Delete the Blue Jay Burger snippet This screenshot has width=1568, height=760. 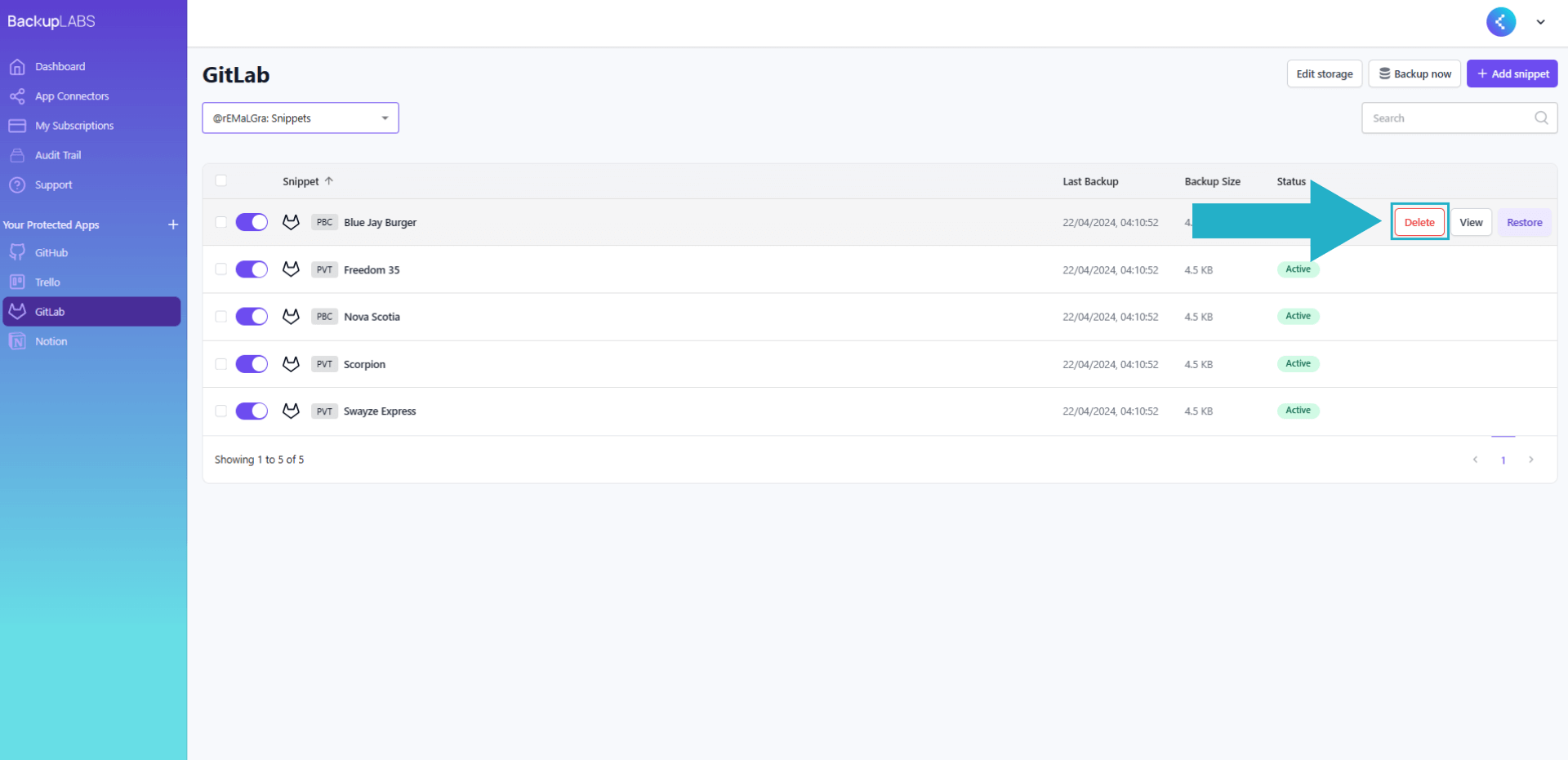[x=1419, y=222]
